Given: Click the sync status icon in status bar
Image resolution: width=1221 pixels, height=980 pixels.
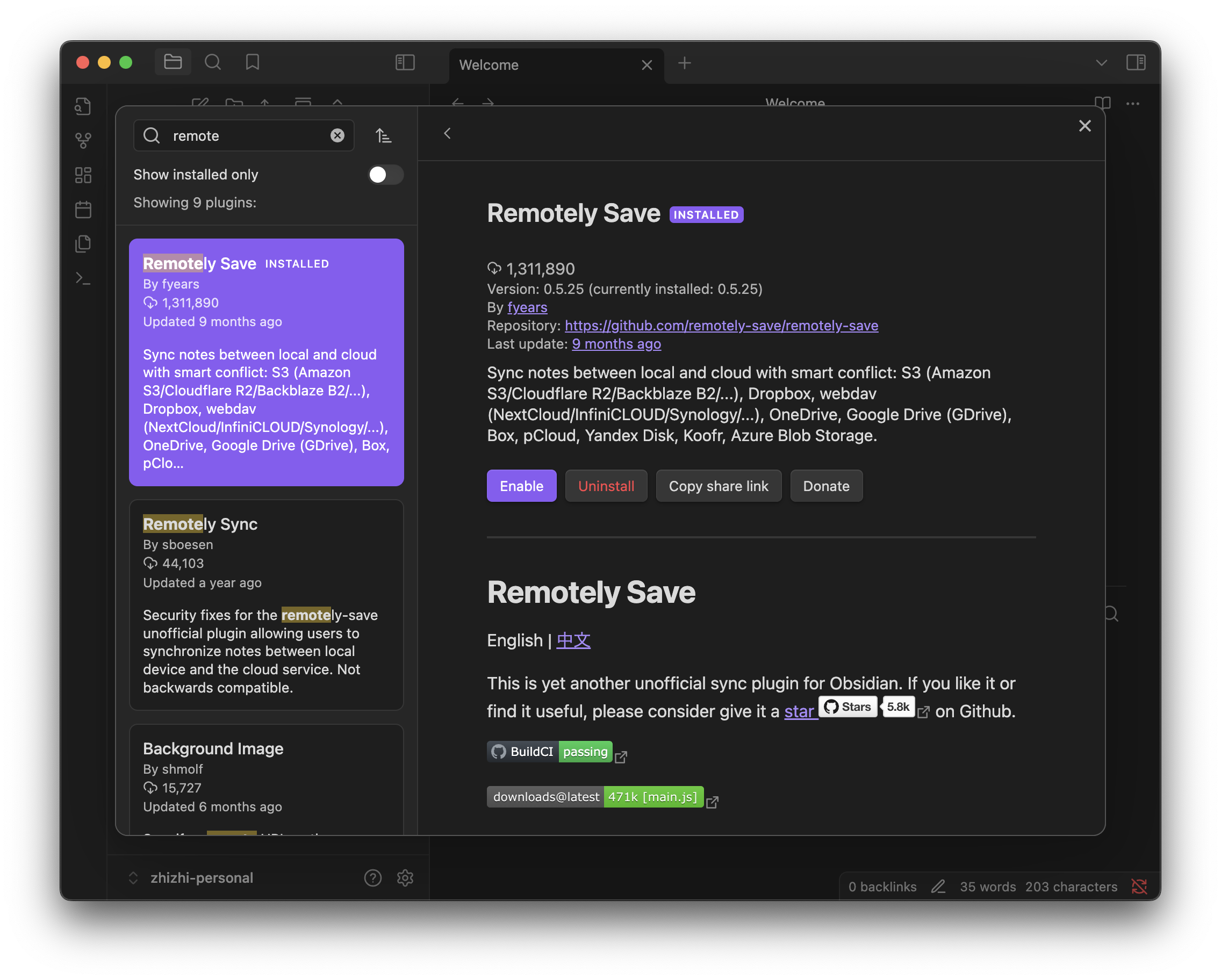Looking at the screenshot, I should click(1139, 887).
